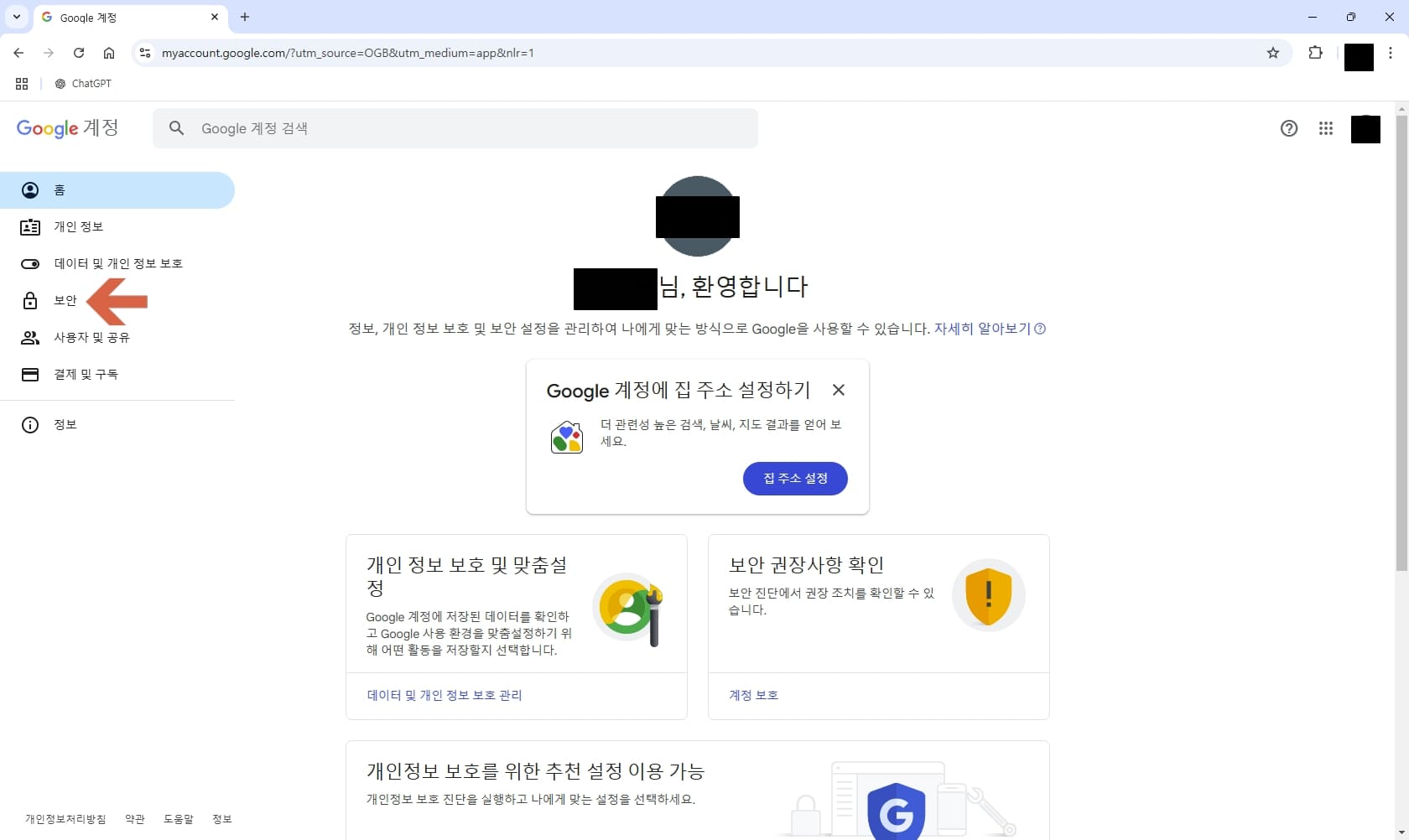Image resolution: width=1409 pixels, height=840 pixels.
Task: Click the search magnifier in the account search bar
Action: point(176,128)
